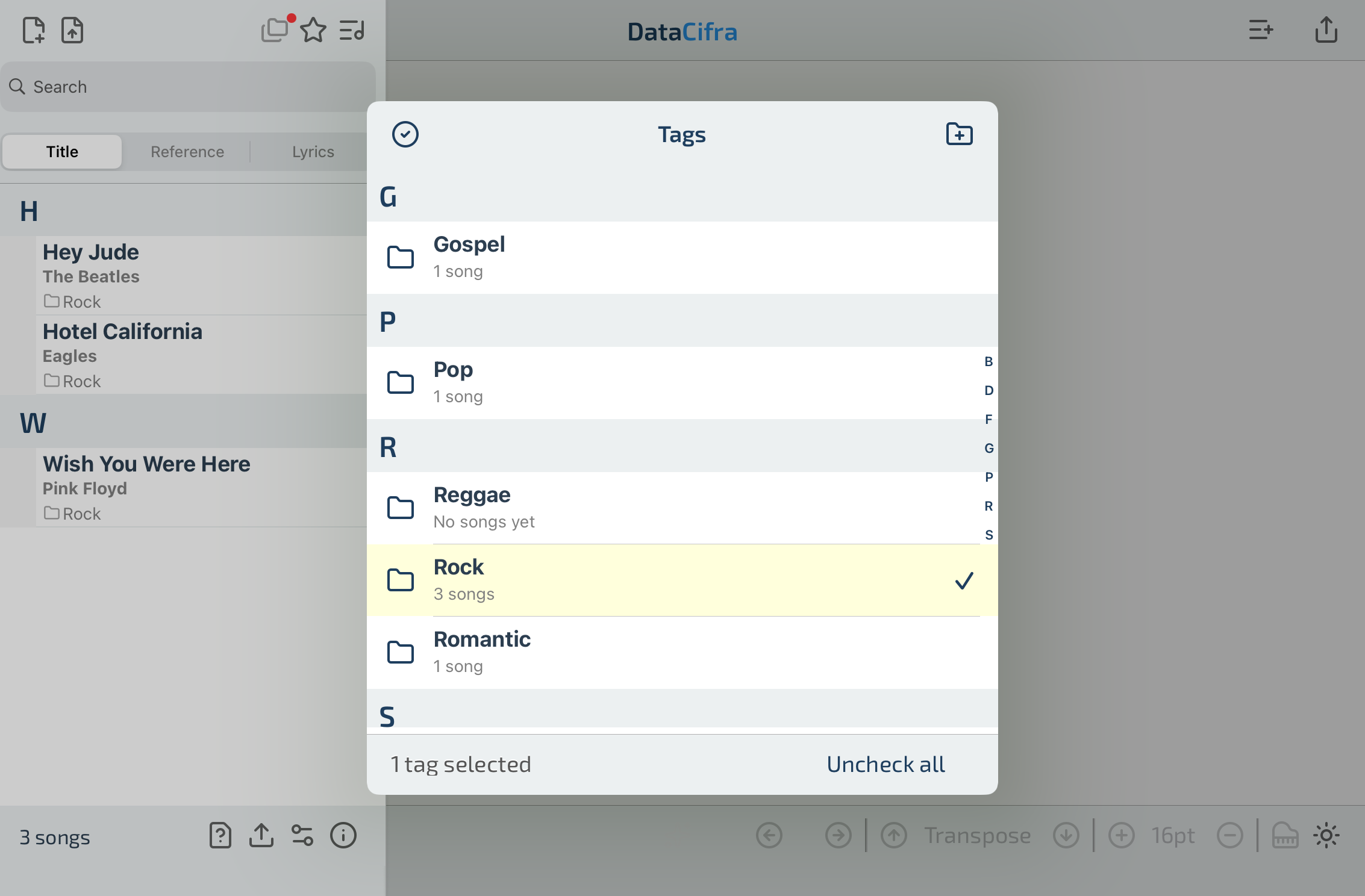Open the setlist music icon

point(352,30)
